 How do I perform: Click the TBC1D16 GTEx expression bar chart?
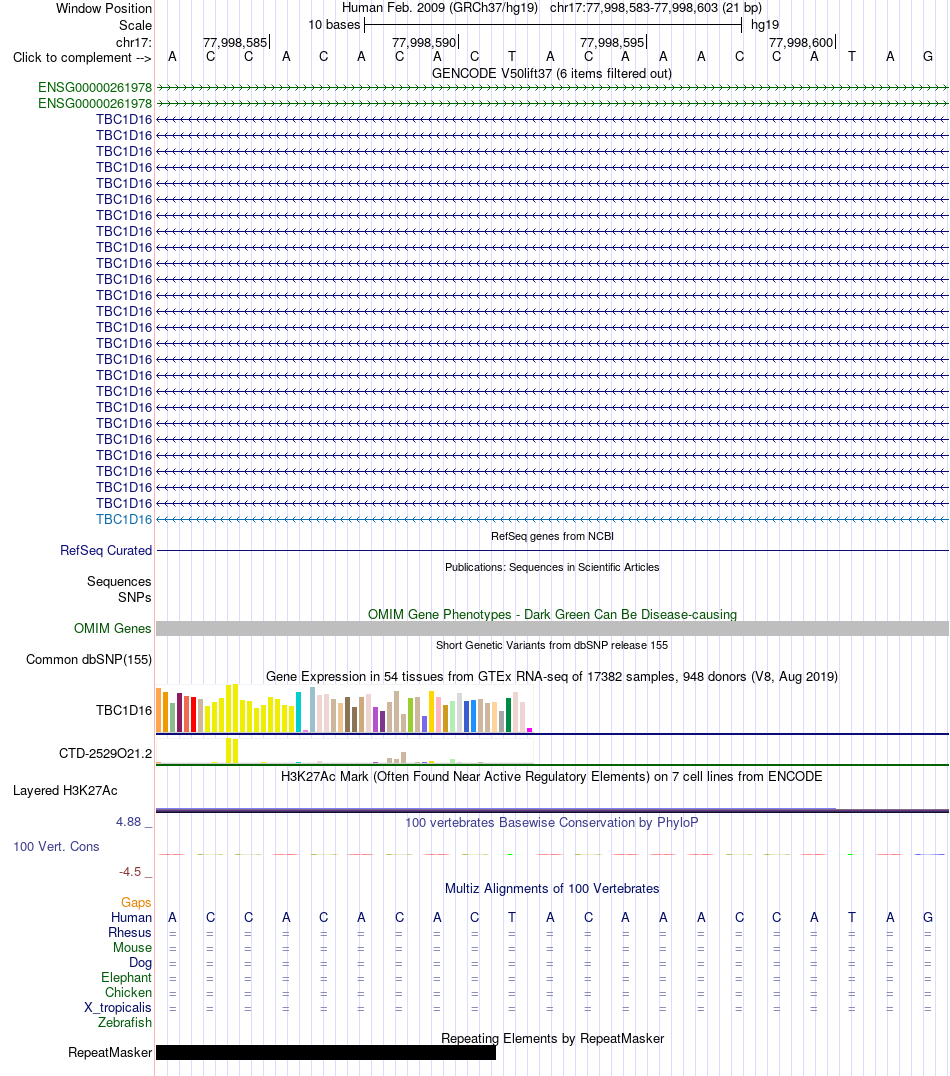coord(345,709)
